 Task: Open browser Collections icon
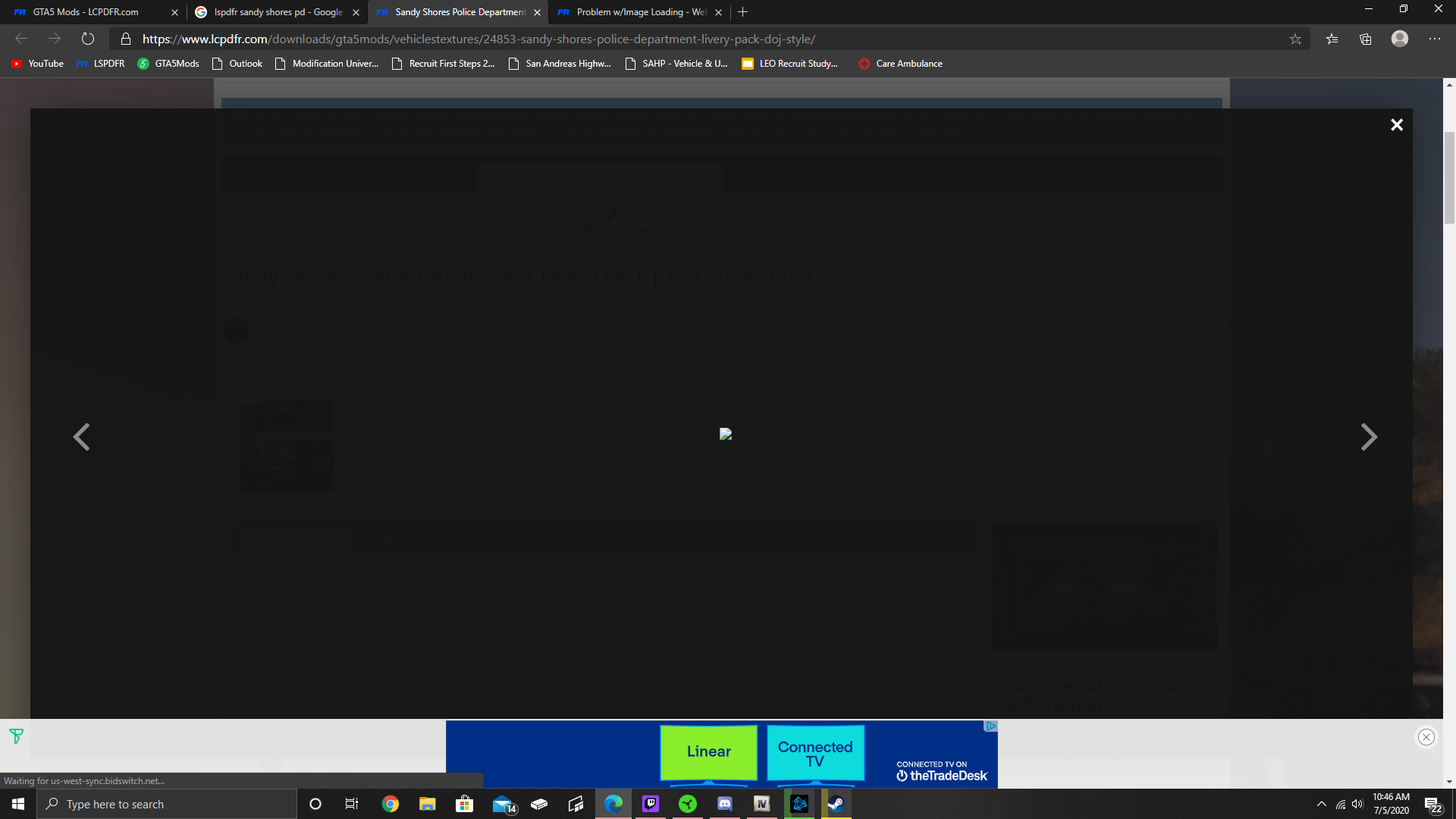click(1366, 39)
